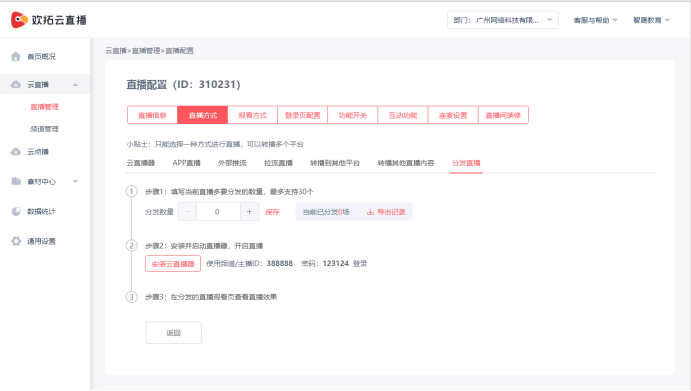
Task: Click the password 123124 text
Action: (335, 263)
